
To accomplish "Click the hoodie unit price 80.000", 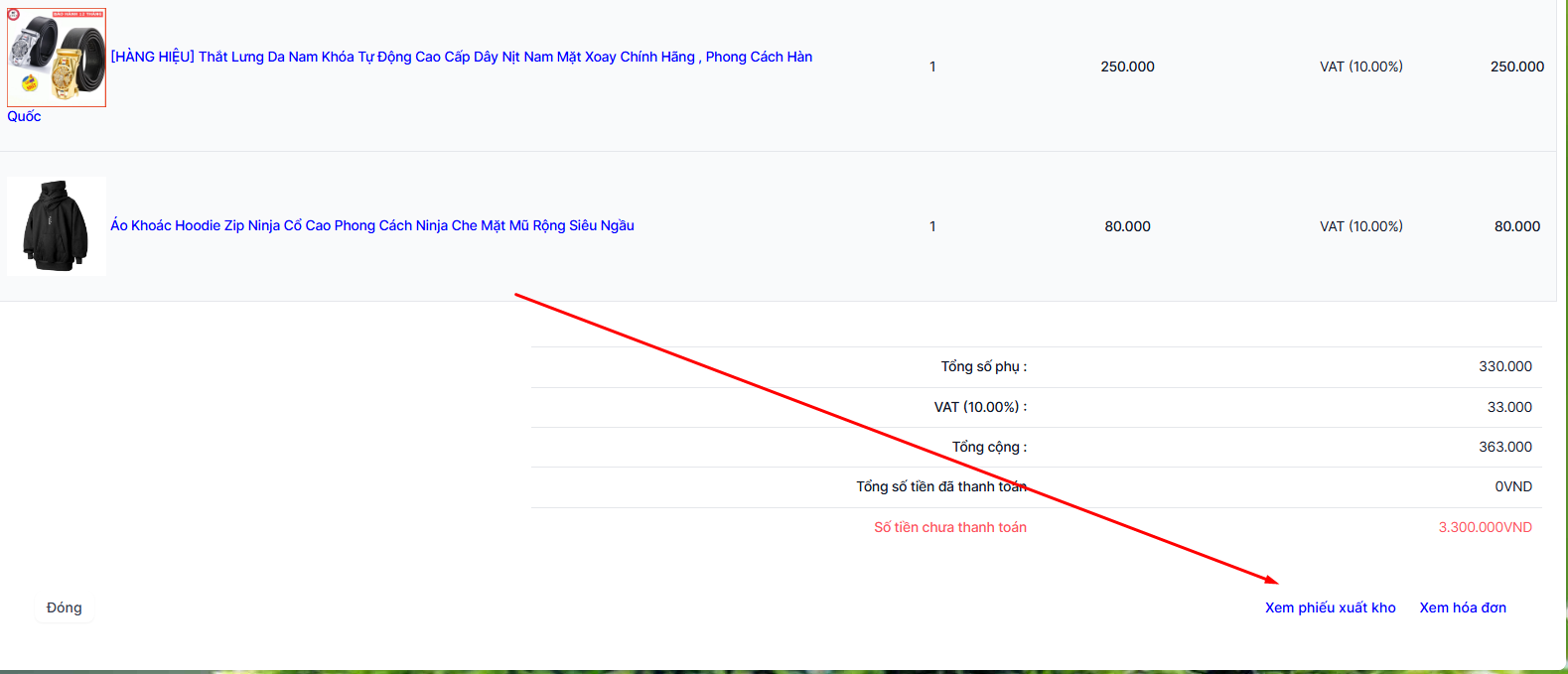I will (x=1127, y=226).
